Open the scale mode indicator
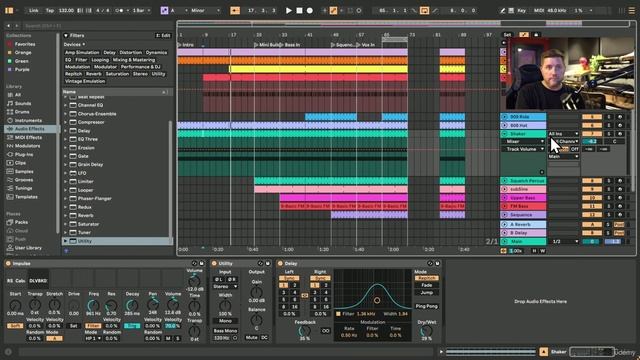This screenshot has height=360, width=640. coord(164,11)
